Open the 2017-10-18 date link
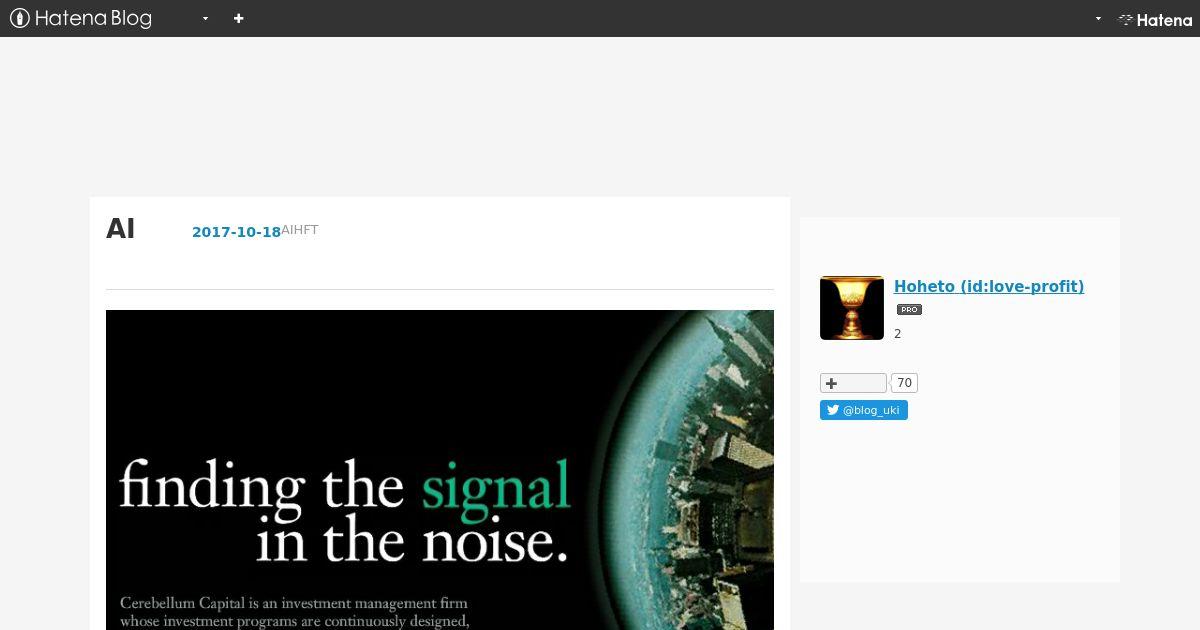The width and height of the screenshot is (1200, 630). pos(236,232)
